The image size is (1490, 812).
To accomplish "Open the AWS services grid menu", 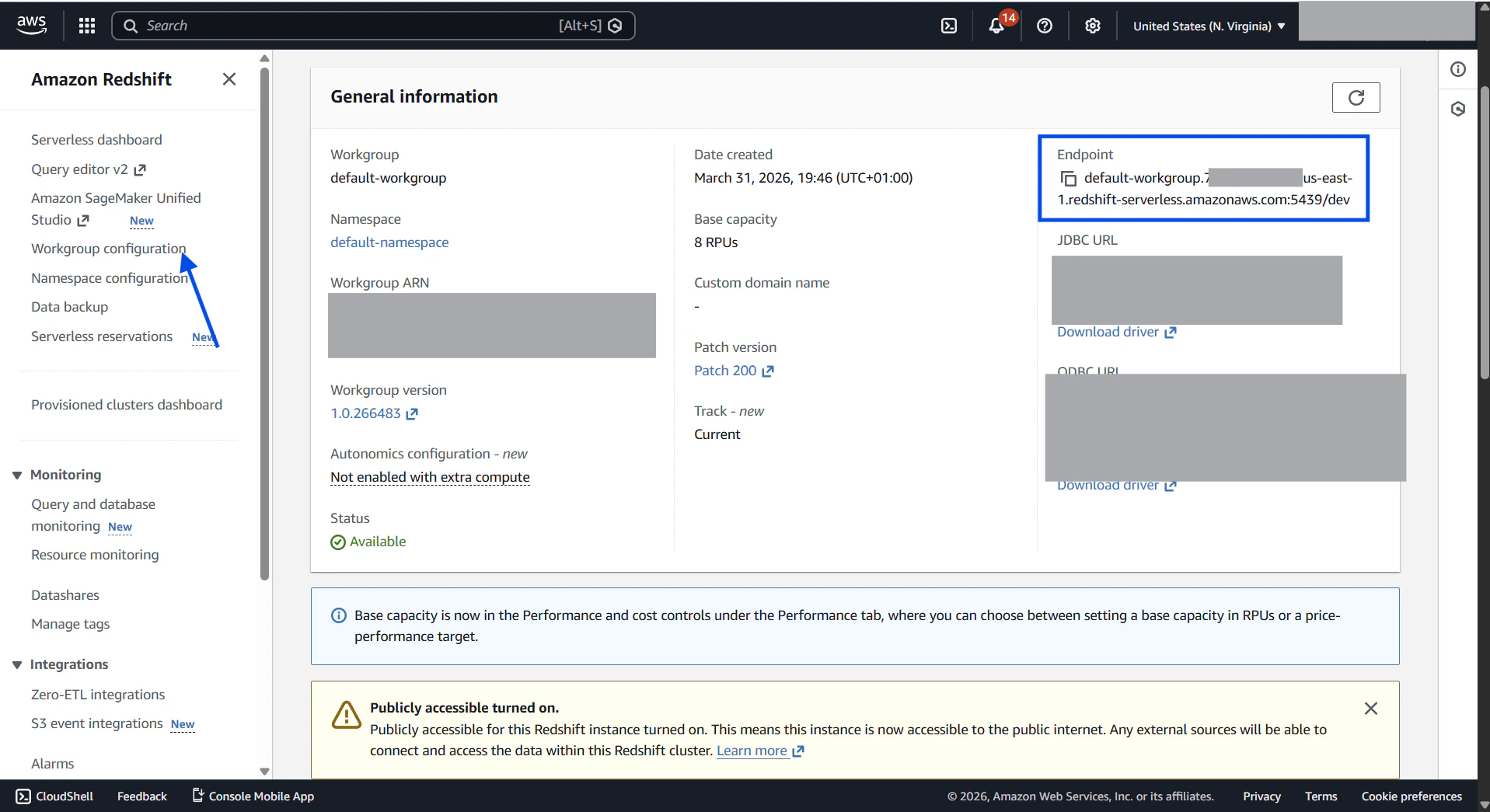I will pyautogui.click(x=87, y=26).
